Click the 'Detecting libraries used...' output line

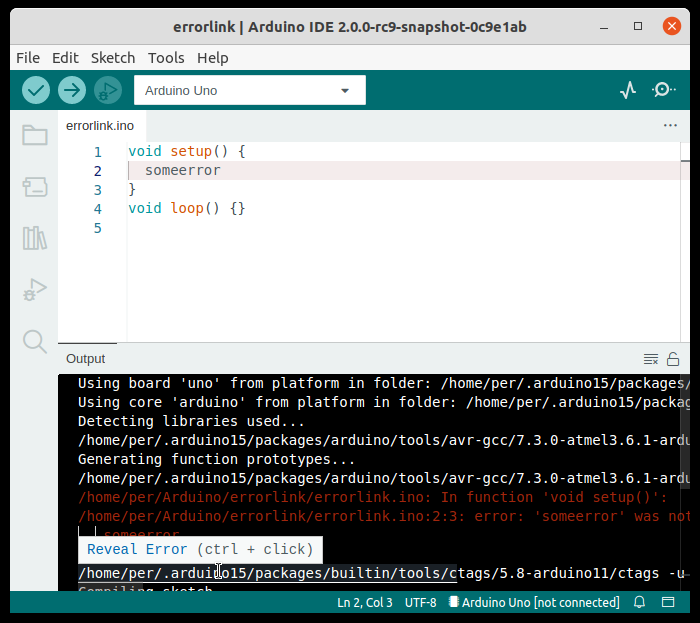click(x=191, y=421)
